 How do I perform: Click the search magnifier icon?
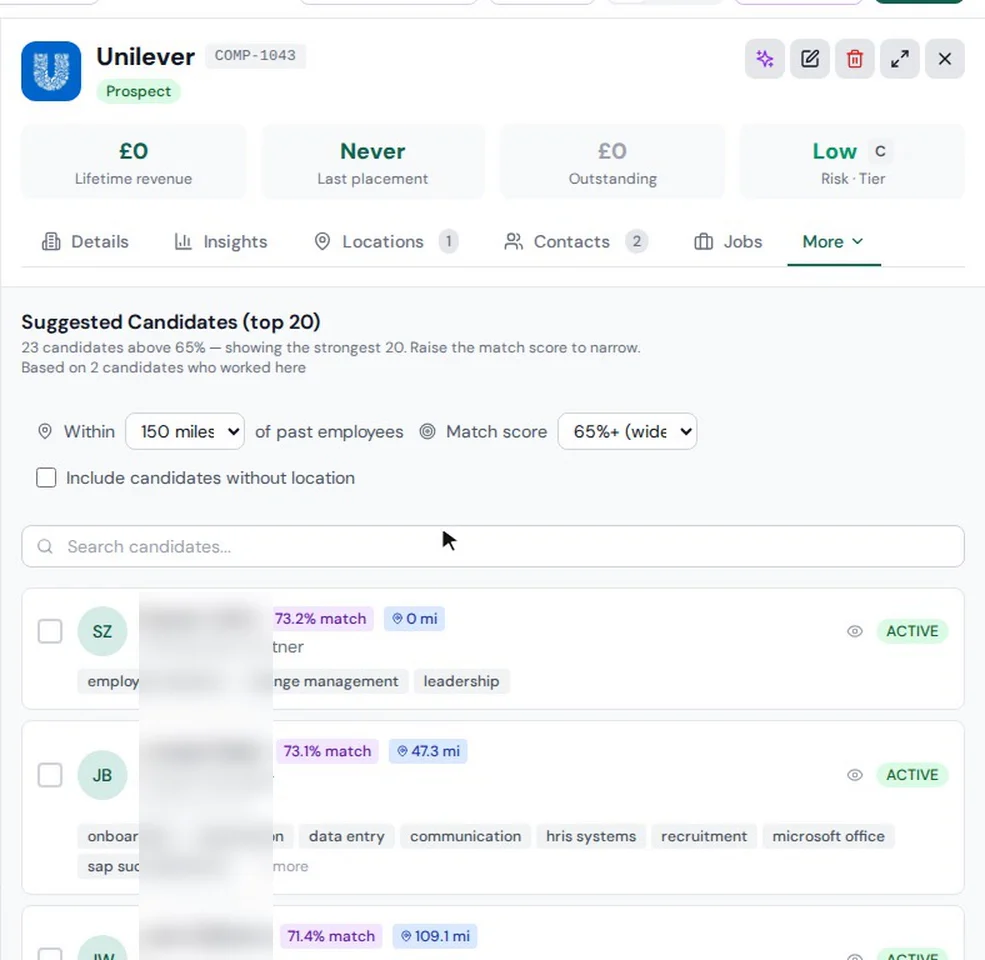coord(45,547)
